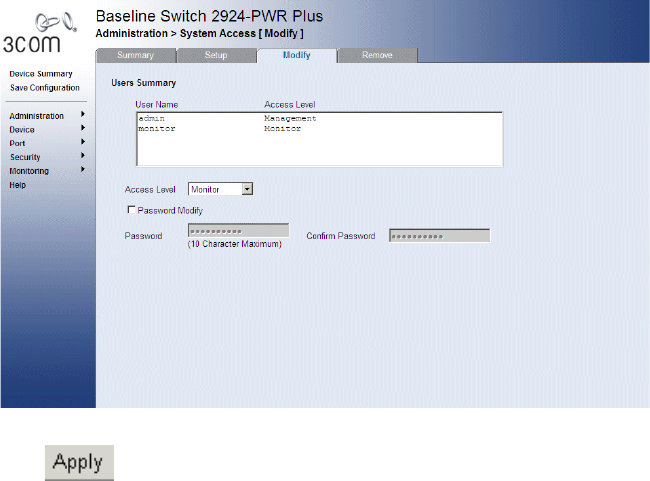This screenshot has height=481, width=650.
Task: Open the Monitoring menu
Action: (x=29, y=171)
